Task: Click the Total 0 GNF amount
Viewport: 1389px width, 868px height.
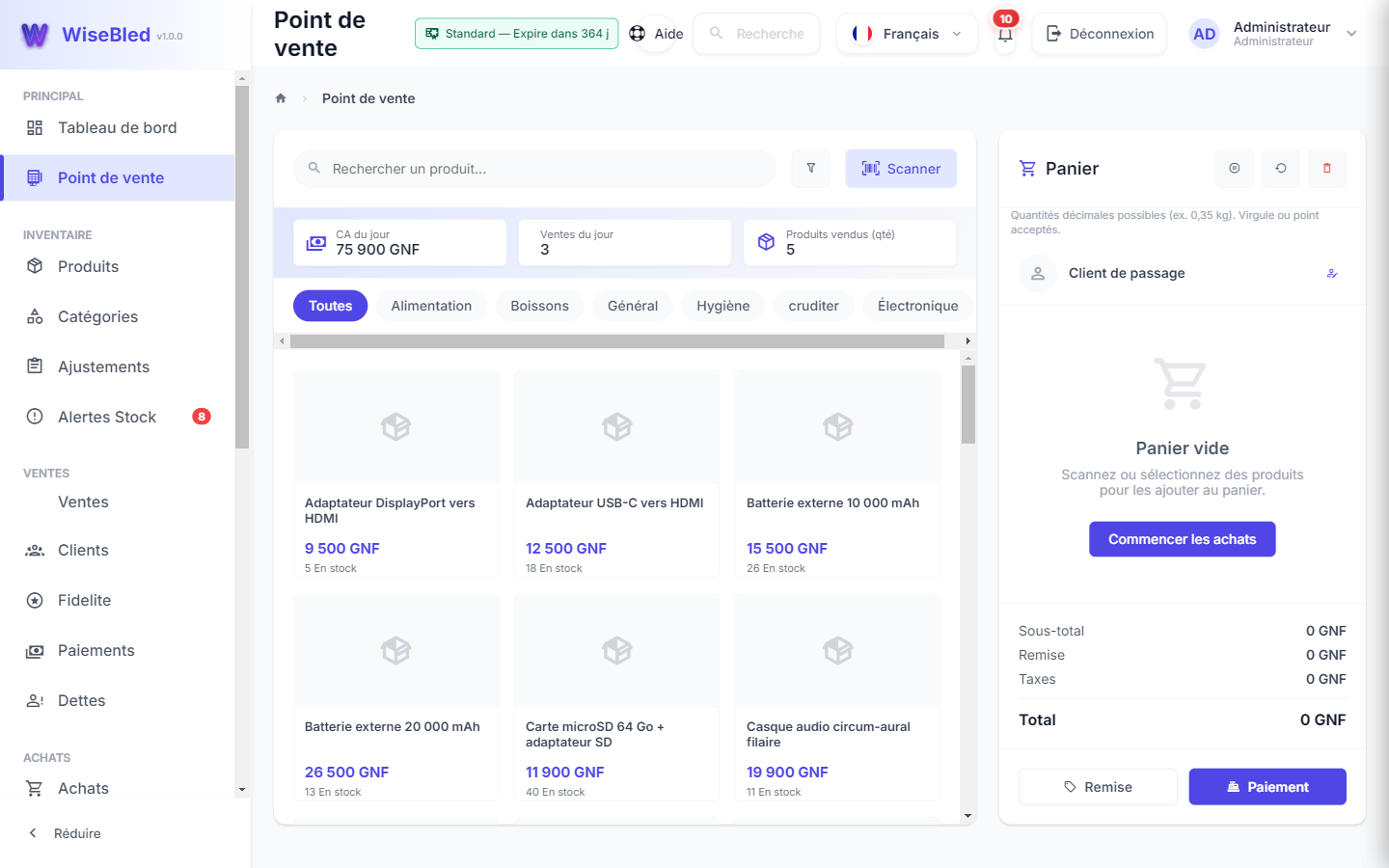Action: (1322, 719)
